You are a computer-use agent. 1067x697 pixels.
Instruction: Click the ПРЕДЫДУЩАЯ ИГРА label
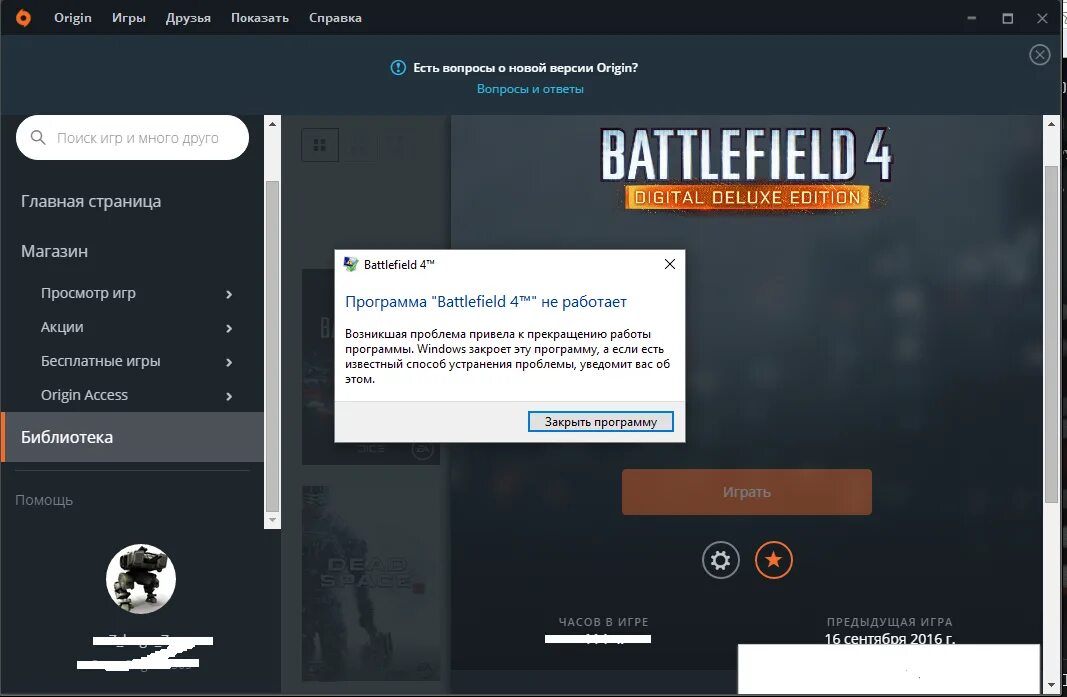tap(889, 621)
